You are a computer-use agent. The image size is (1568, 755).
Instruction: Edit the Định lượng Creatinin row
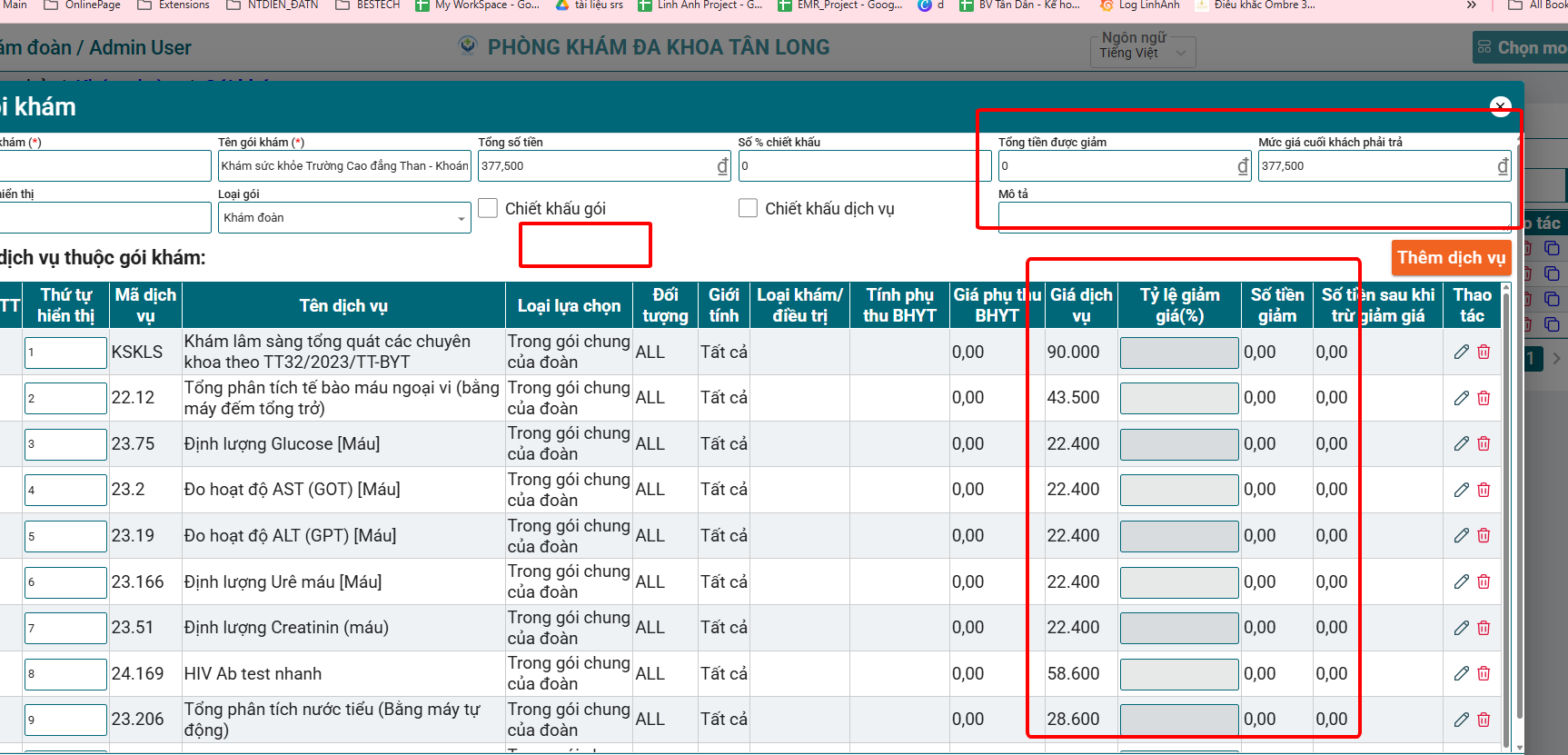coord(1461,628)
